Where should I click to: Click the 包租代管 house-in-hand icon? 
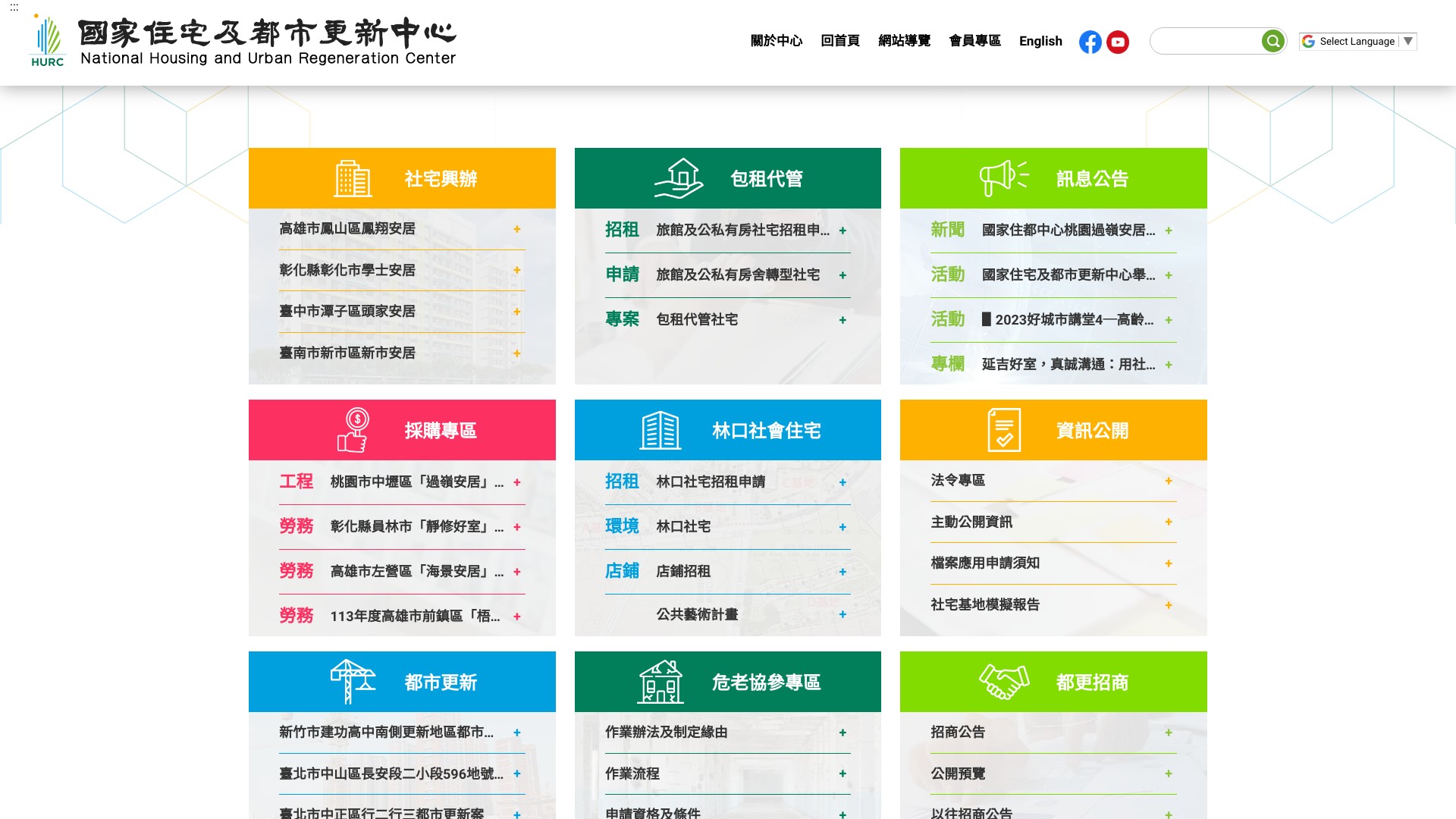679,178
